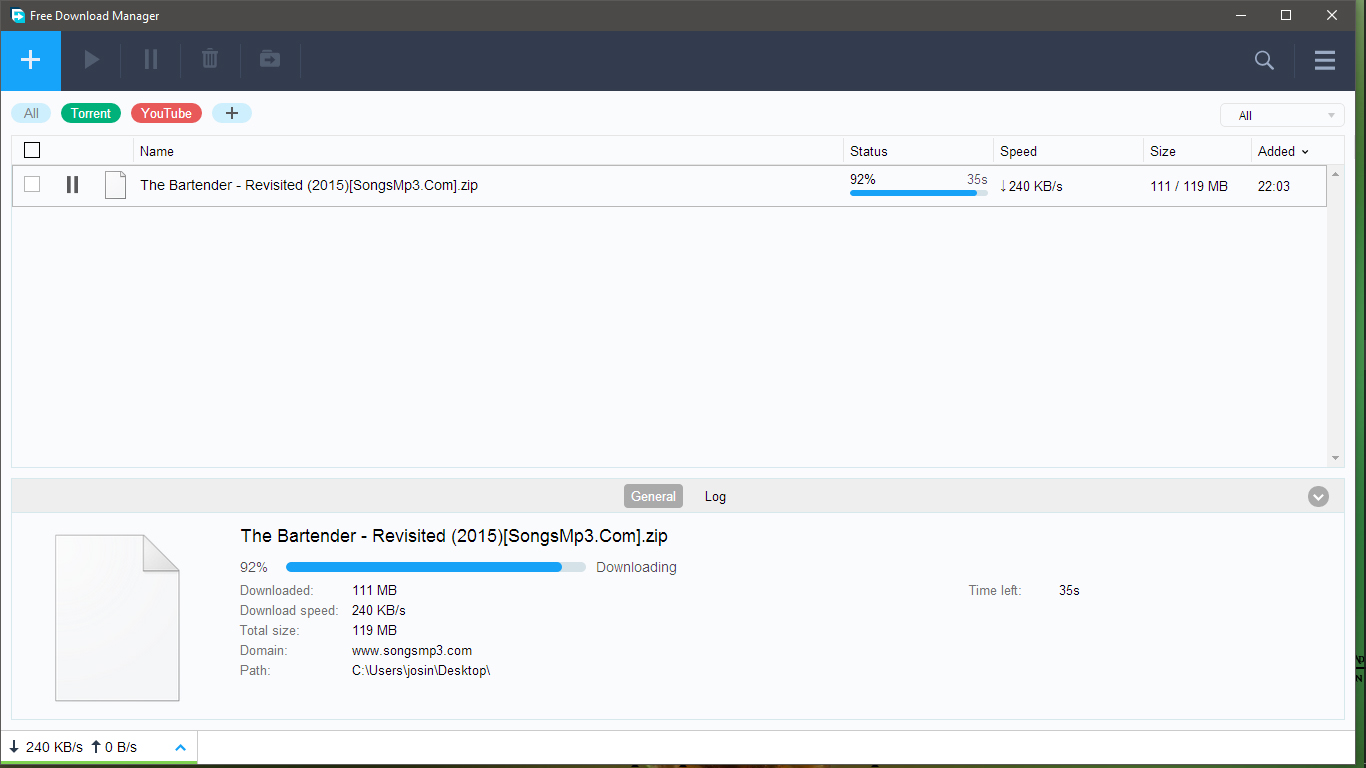
Task: Switch to the Log tab
Action: coord(715,496)
